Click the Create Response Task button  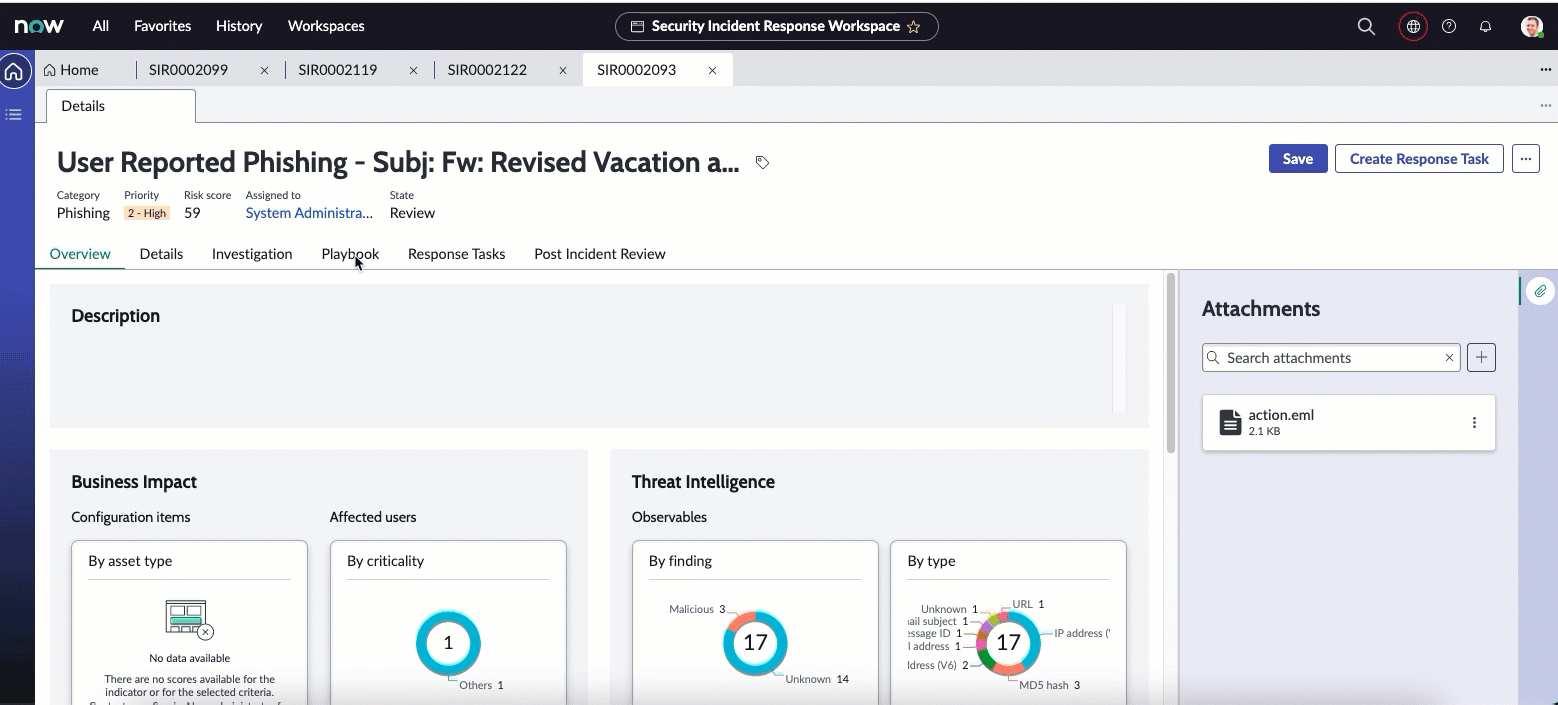1419,158
